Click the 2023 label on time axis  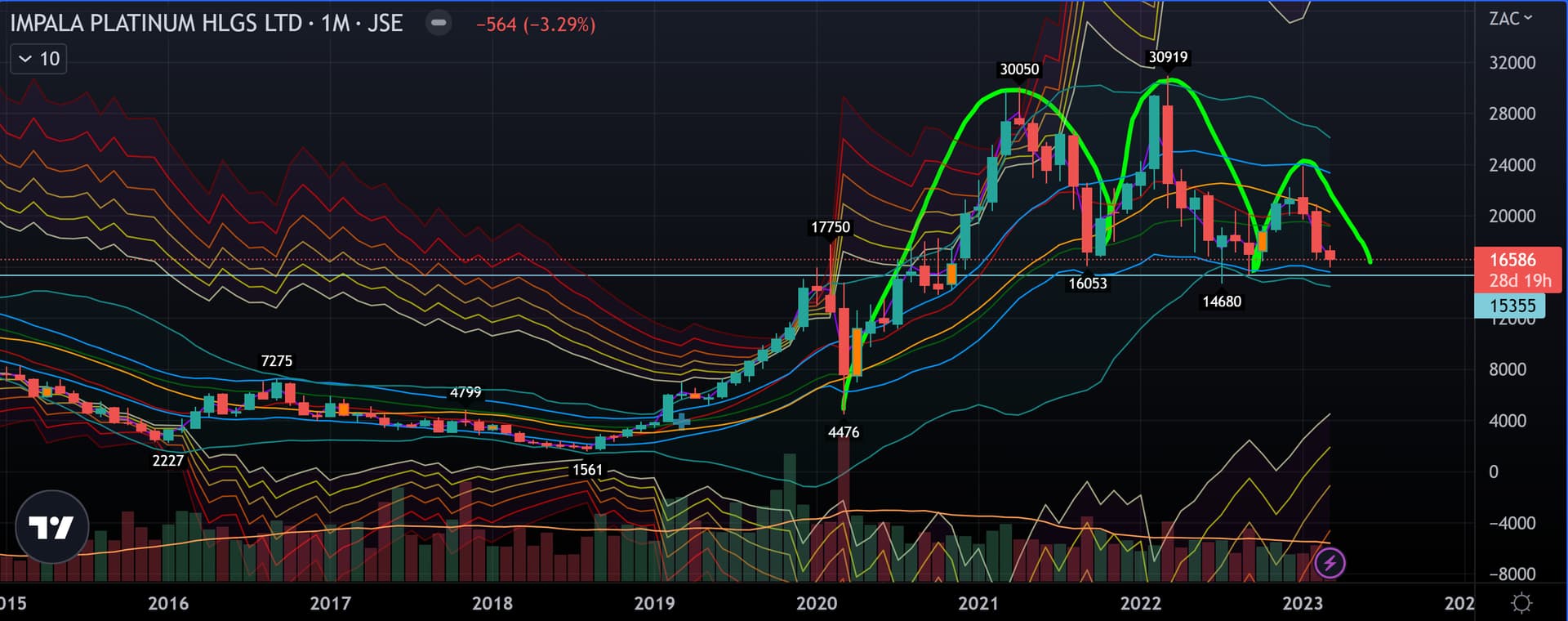[1302, 603]
